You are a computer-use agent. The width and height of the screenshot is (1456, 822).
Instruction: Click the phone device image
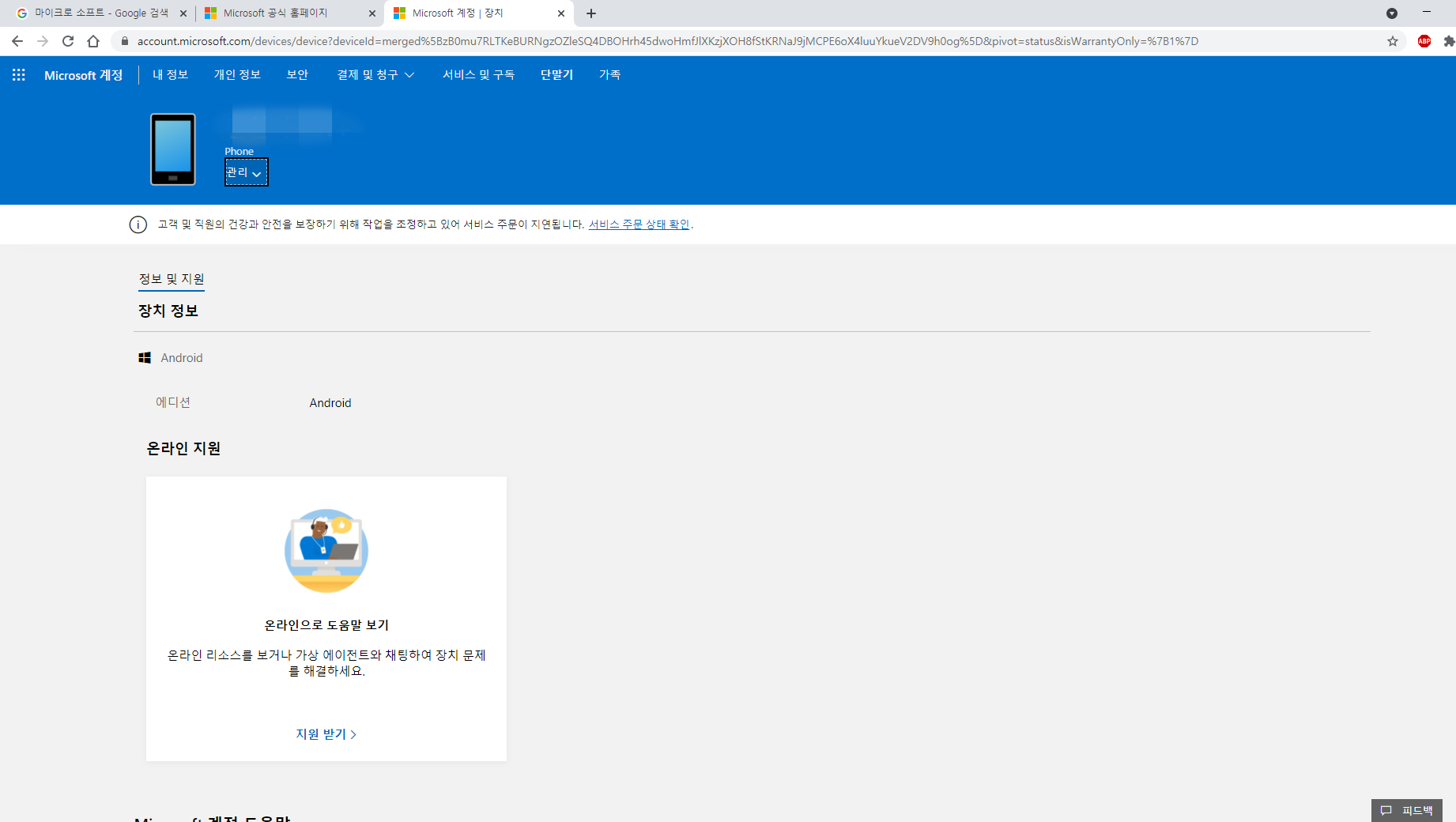click(x=173, y=149)
